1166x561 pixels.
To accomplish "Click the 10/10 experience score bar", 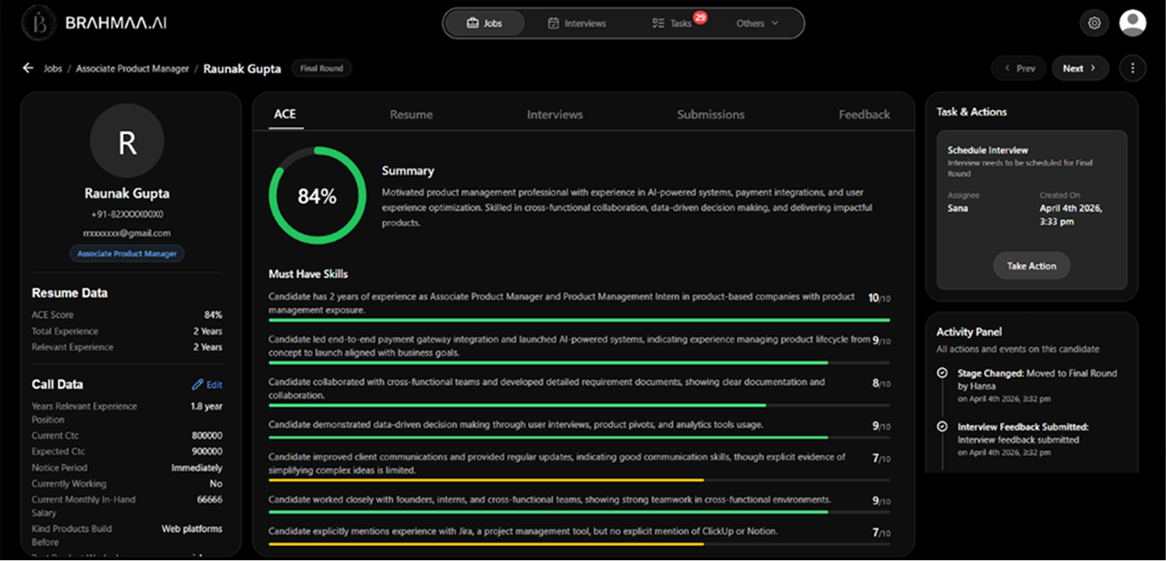I will coord(579,320).
